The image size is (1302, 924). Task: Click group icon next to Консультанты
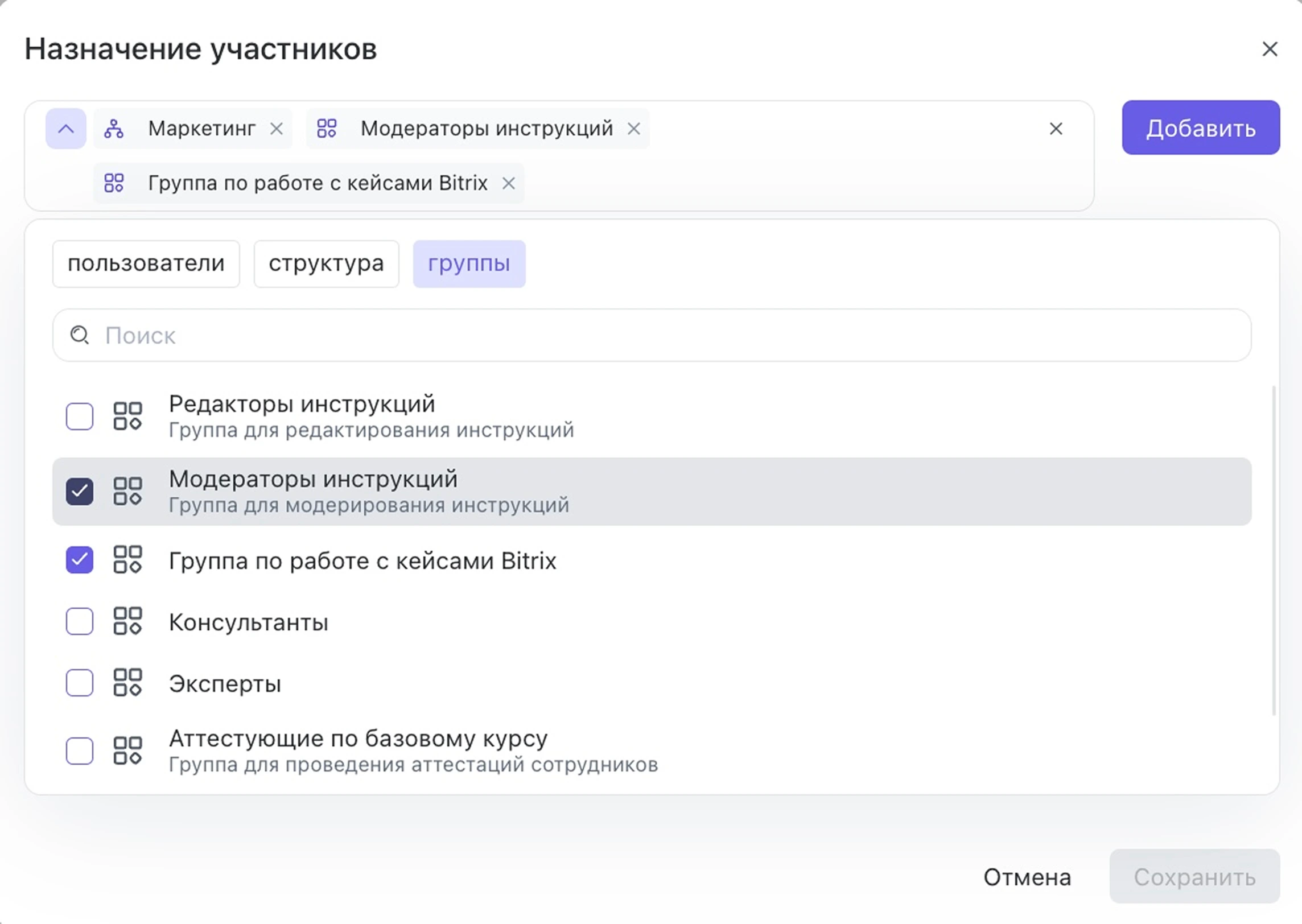[127, 621]
